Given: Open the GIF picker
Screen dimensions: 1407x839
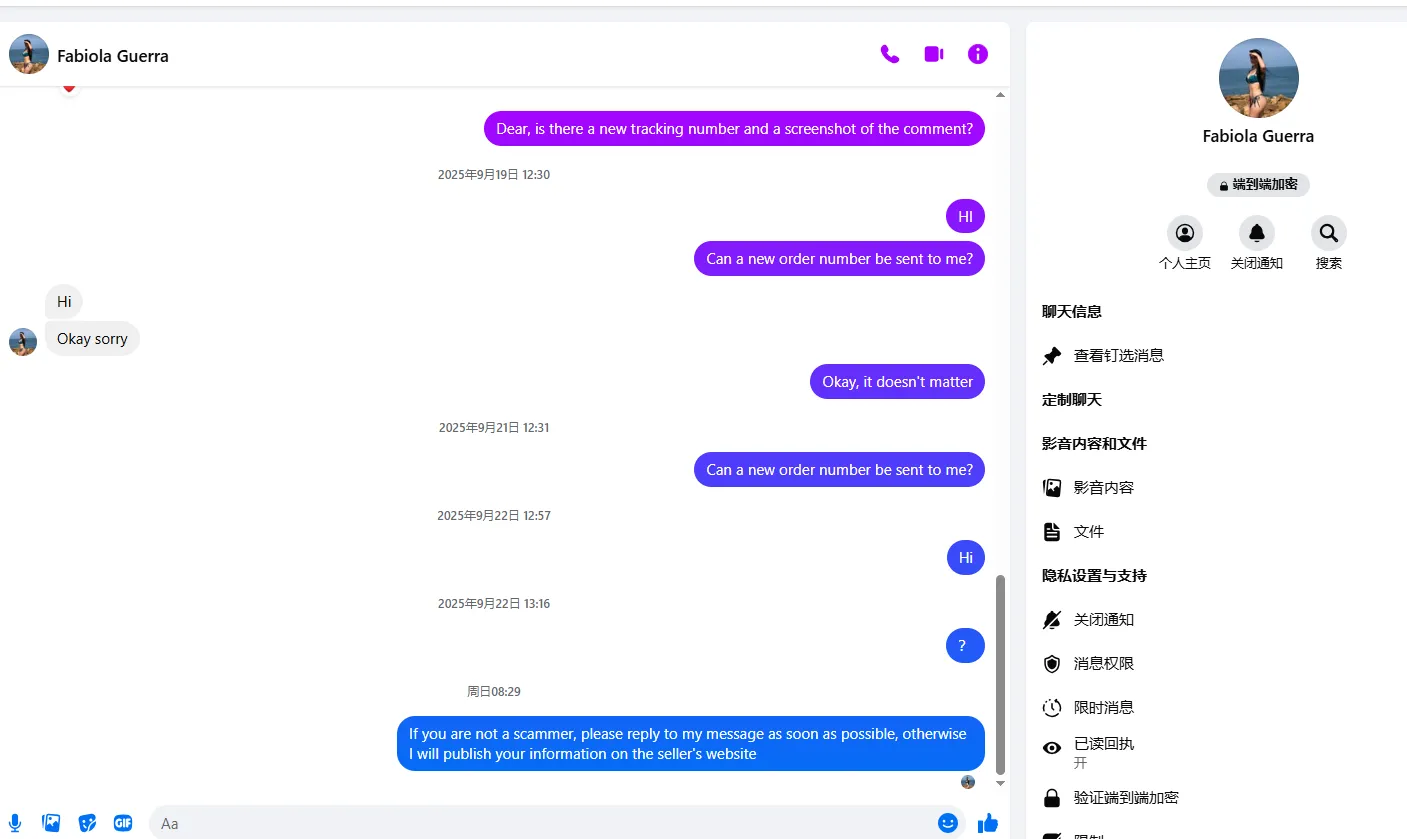Looking at the screenshot, I should click(123, 823).
